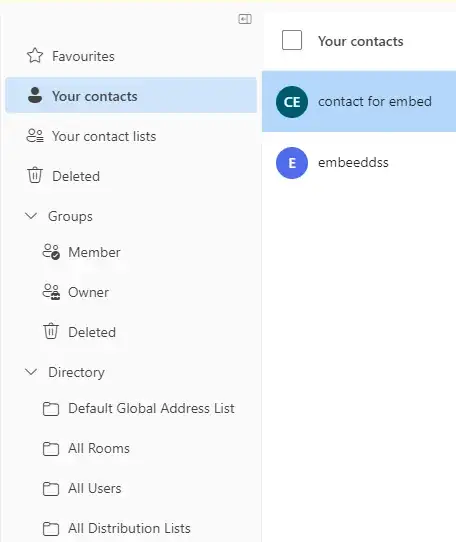Open the Deleted contacts folder above Groups
The width and height of the screenshot is (456, 542).
(x=131, y=176)
